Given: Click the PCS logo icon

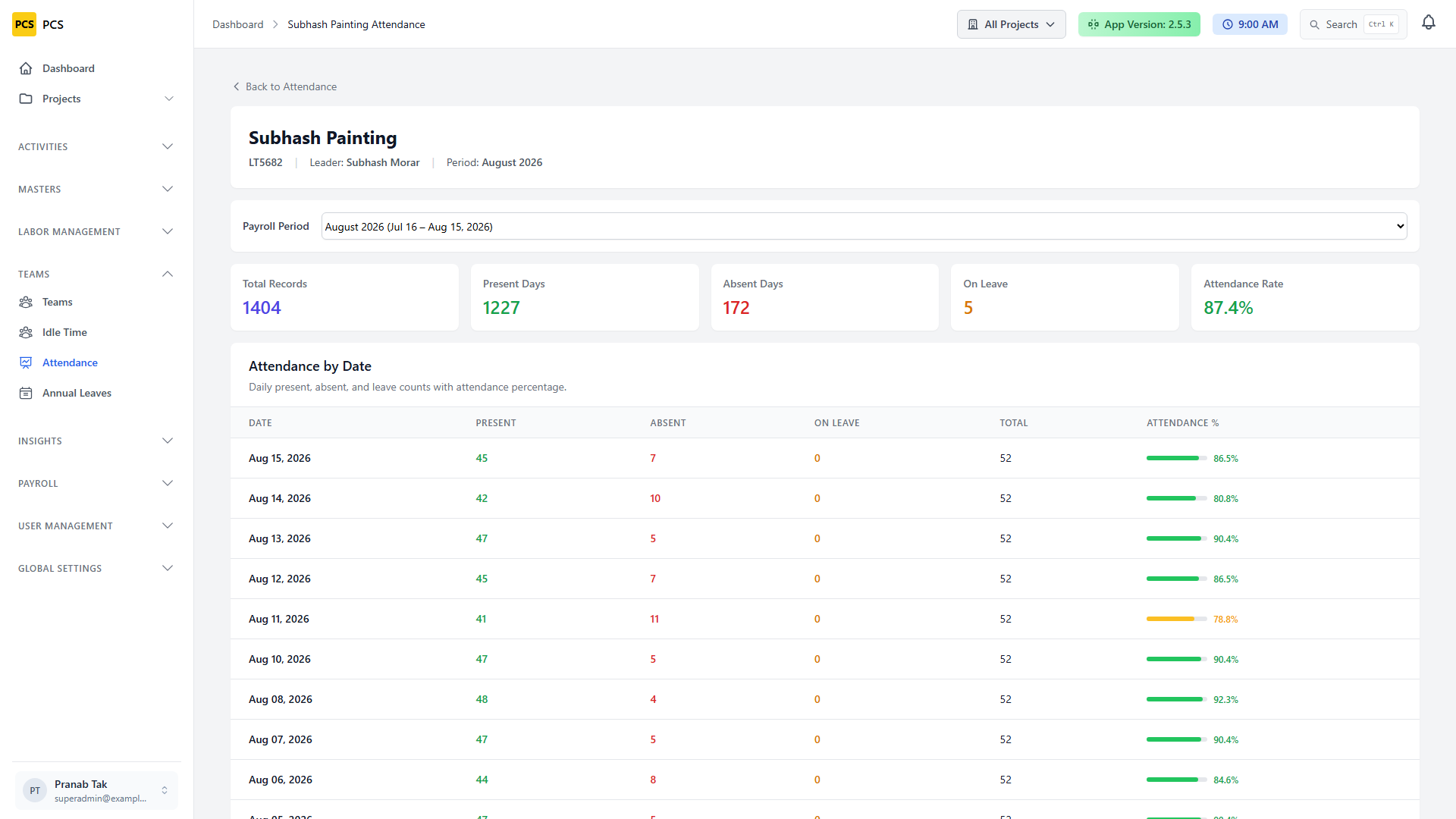Looking at the screenshot, I should (x=24, y=24).
